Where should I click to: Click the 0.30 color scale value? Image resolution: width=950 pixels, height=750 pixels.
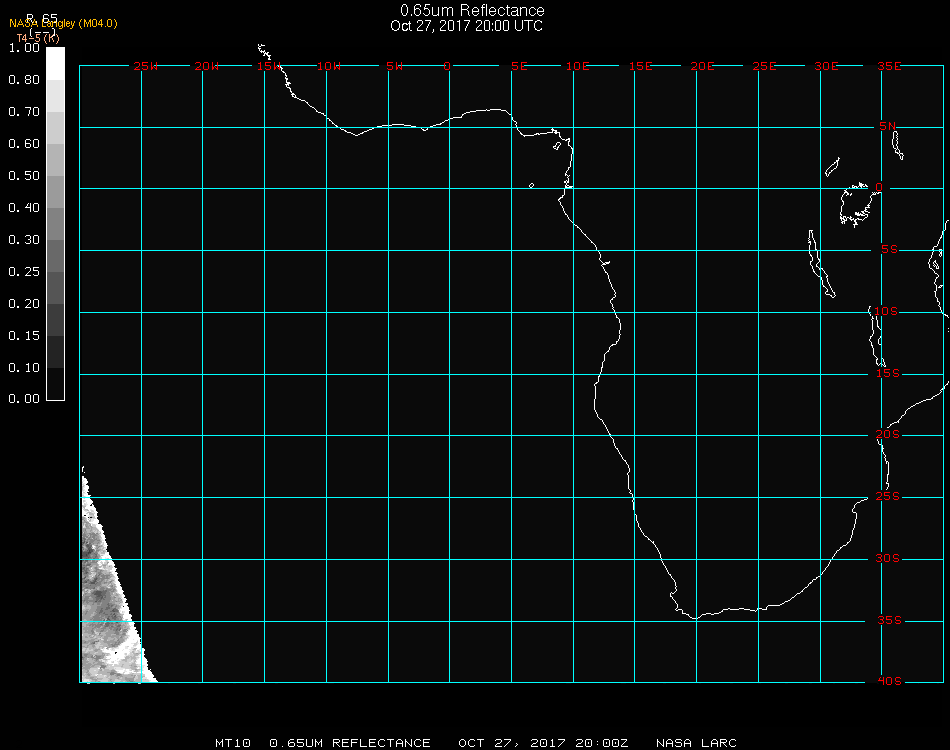pyautogui.click(x=24, y=241)
